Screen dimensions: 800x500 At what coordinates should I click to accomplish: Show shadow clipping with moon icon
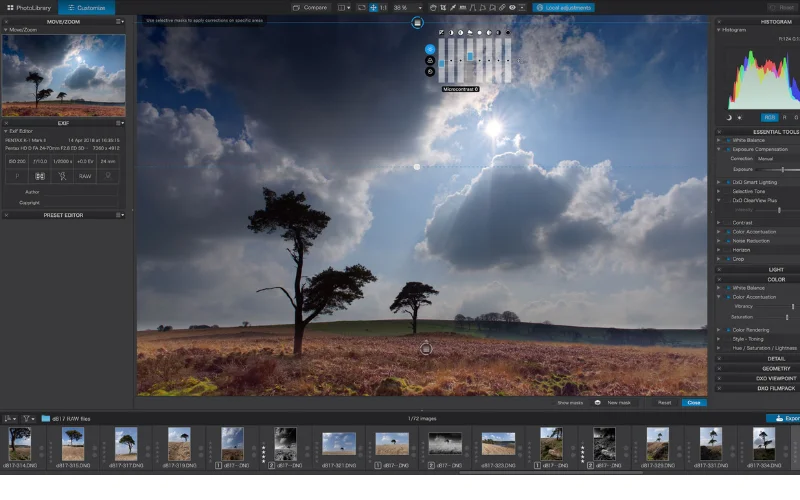pyautogui.click(x=729, y=117)
